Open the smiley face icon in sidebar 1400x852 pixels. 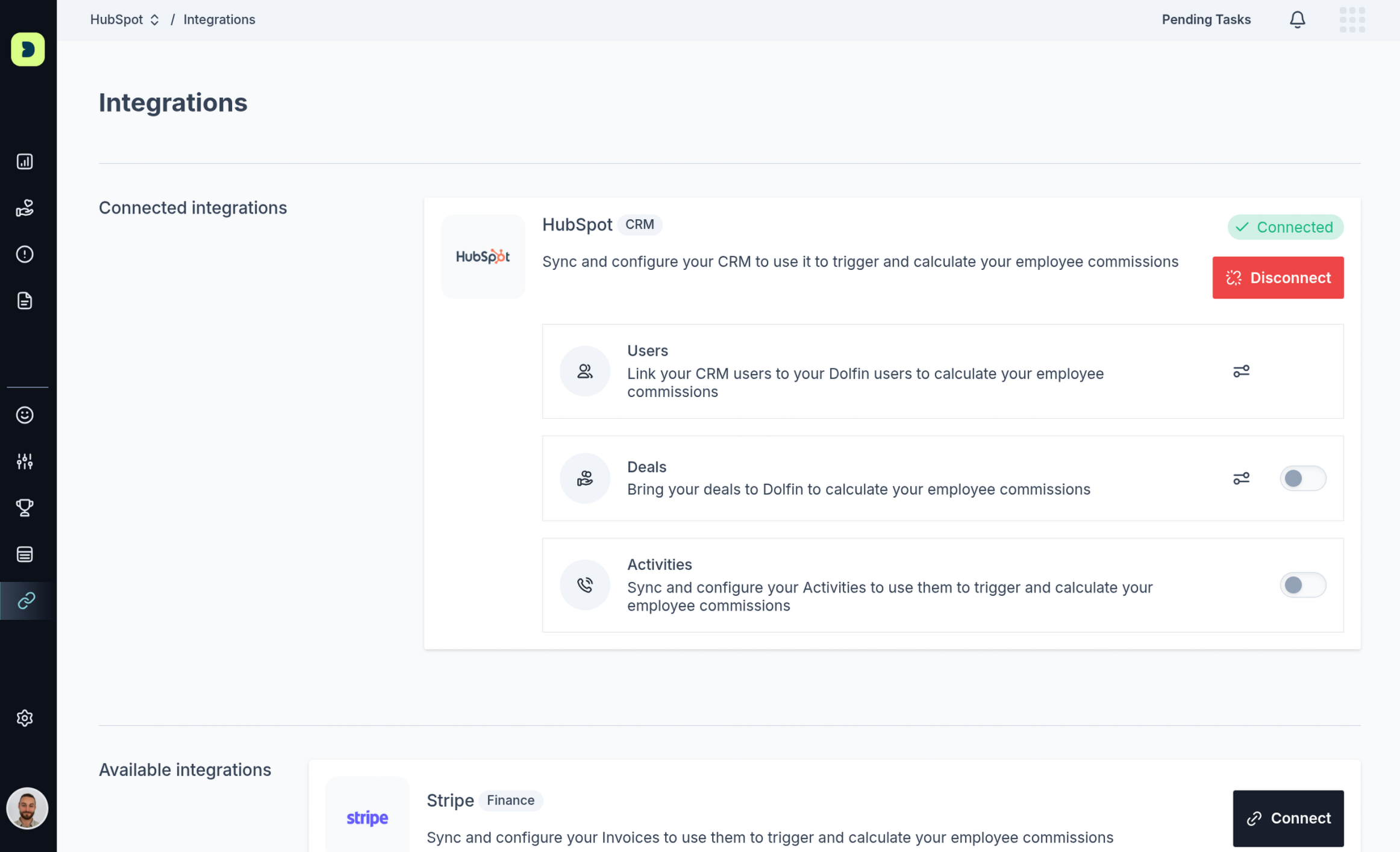click(x=25, y=415)
